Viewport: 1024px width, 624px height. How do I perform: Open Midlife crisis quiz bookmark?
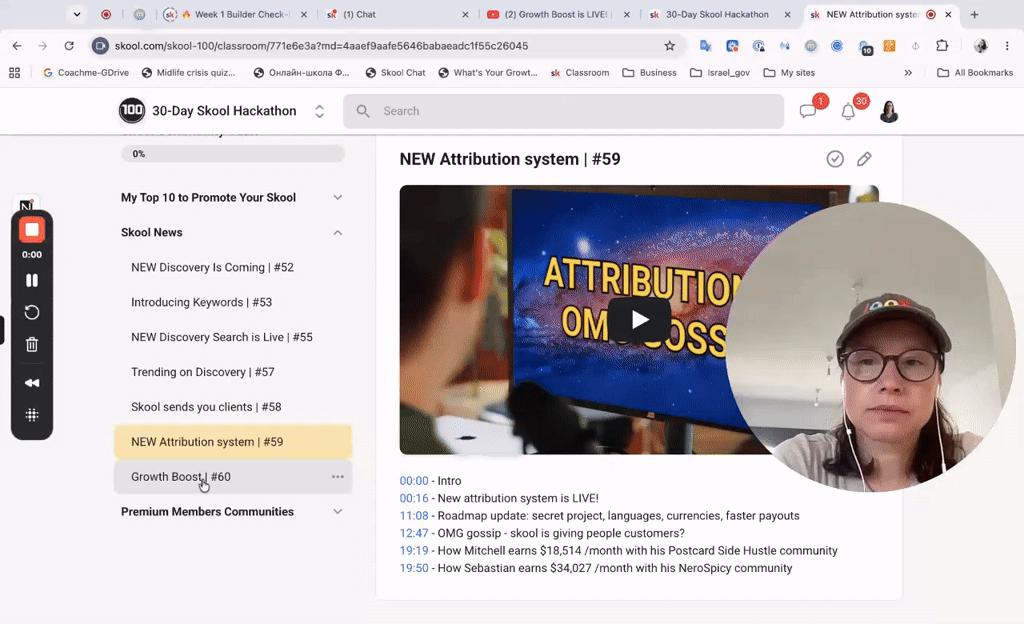tap(189, 72)
